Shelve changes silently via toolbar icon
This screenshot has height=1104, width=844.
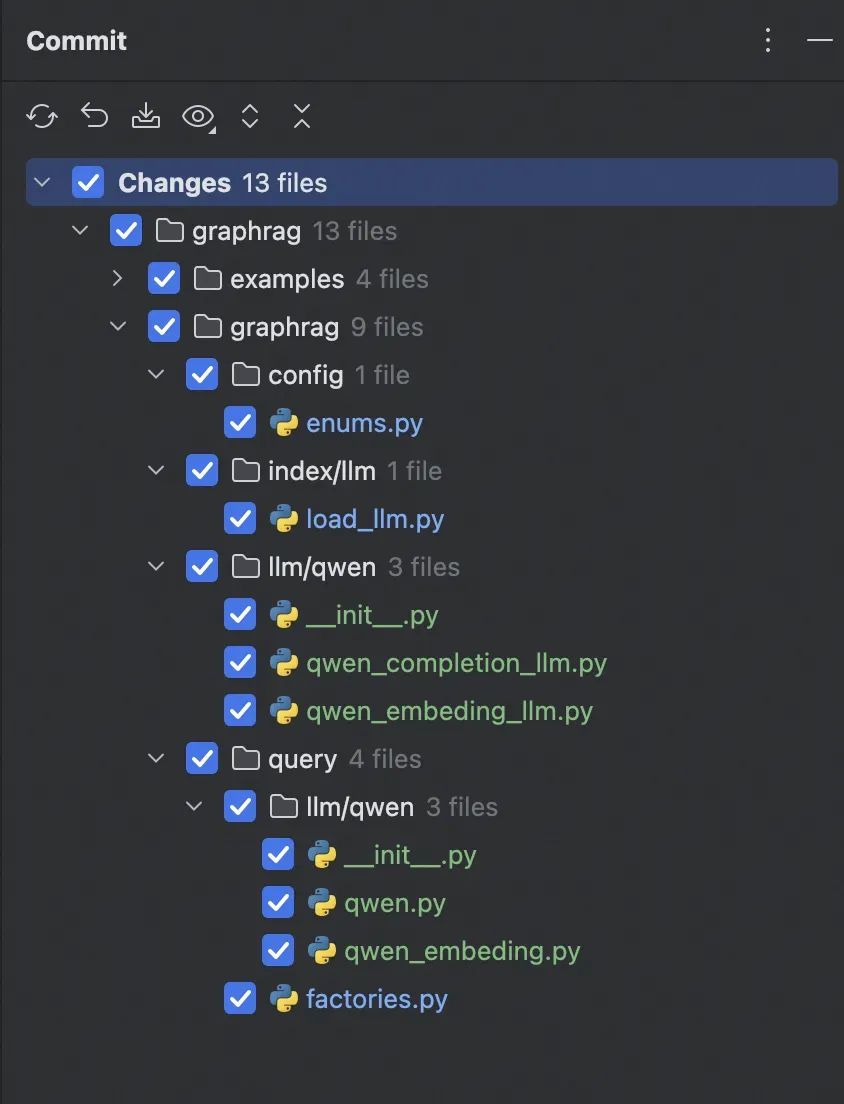[x=146, y=116]
